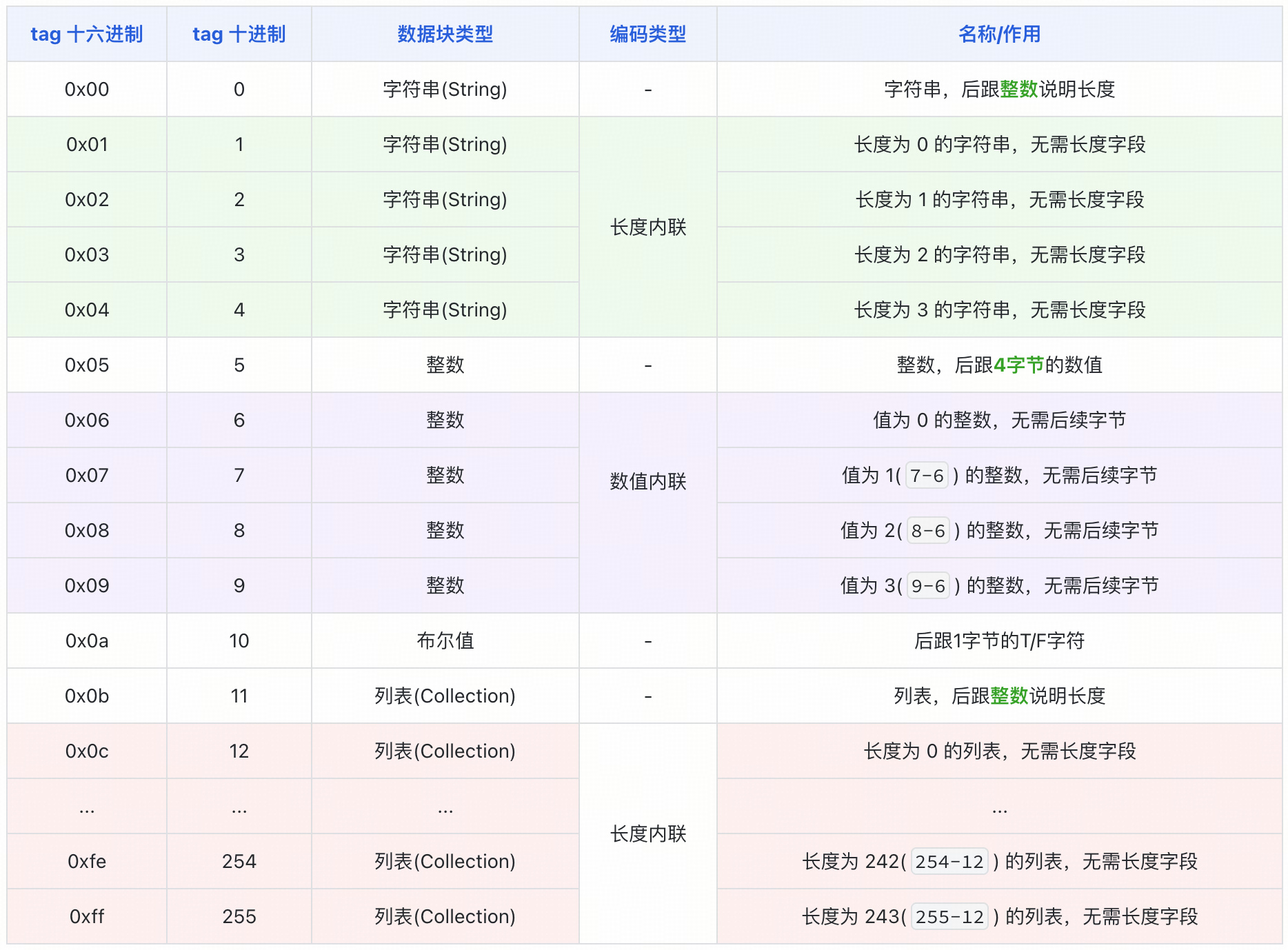Click the "布尔值" data type cell
This screenshot has width=1288, height=950.
[x=445, y=641]
